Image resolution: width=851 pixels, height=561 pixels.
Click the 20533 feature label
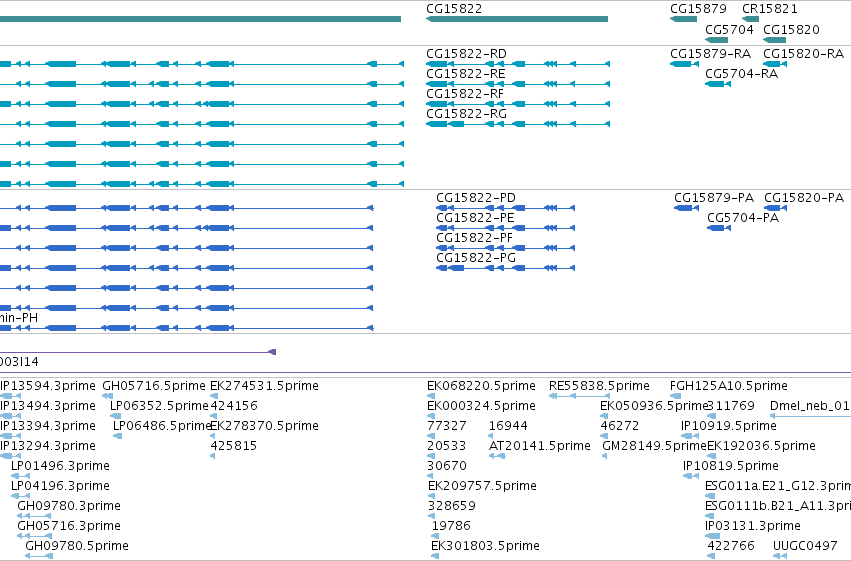tap(447, 446)
